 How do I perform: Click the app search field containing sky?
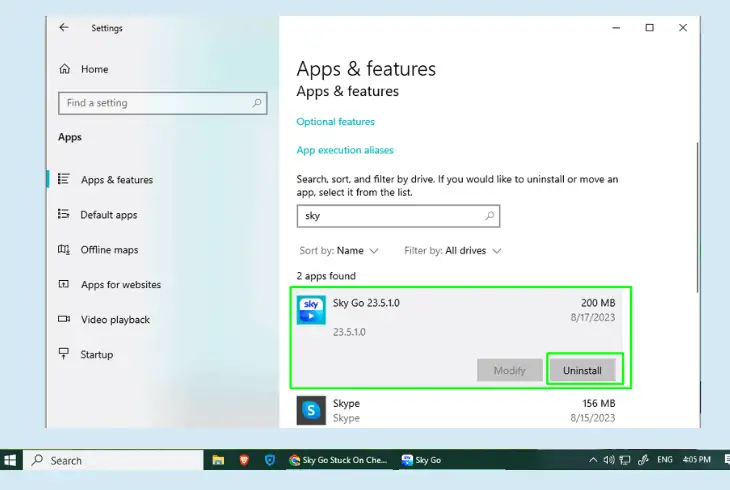click(x=398, y=216)
